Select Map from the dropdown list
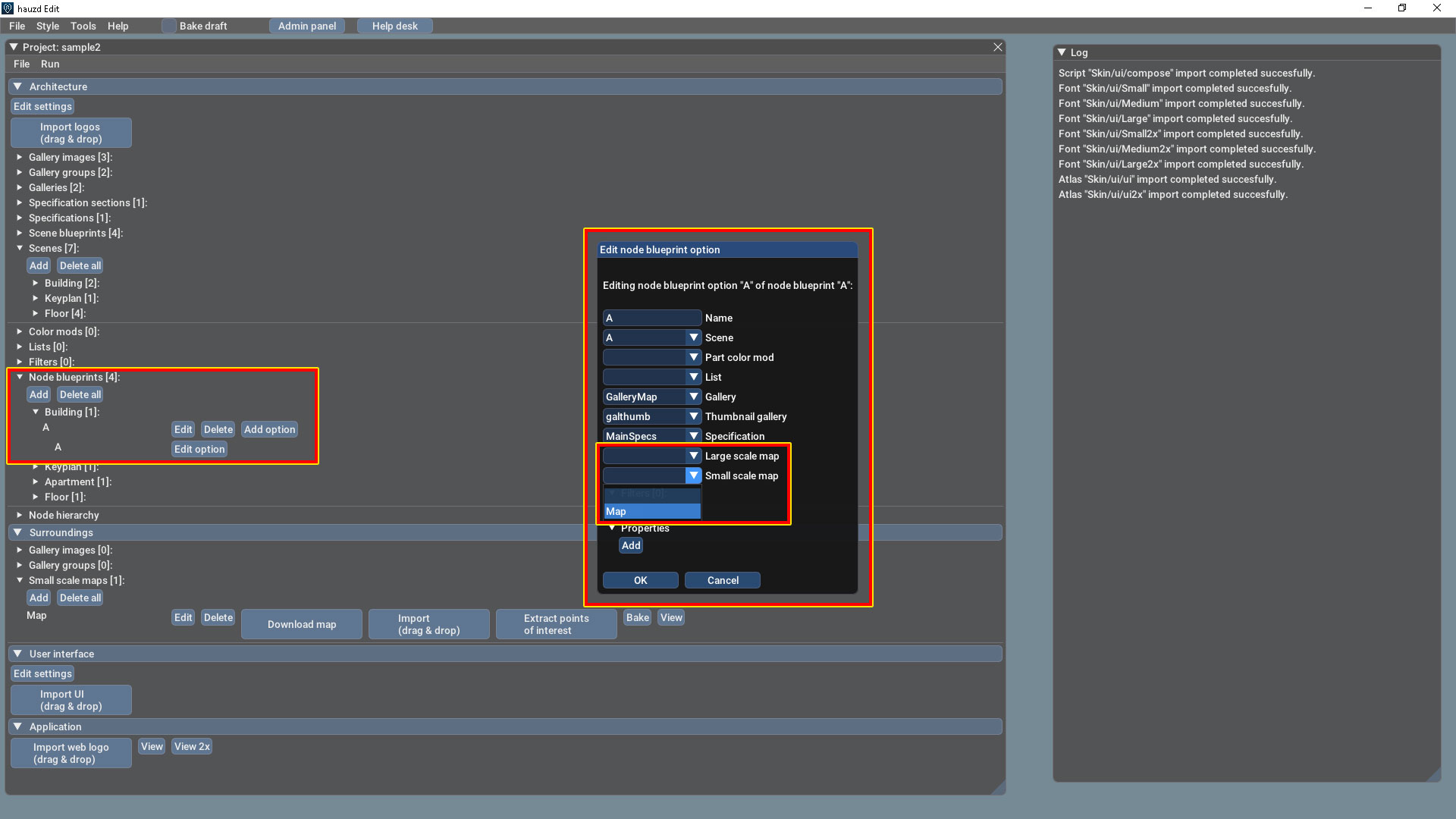This screenshot has height=819, width=1456. [x=651, y=511]
